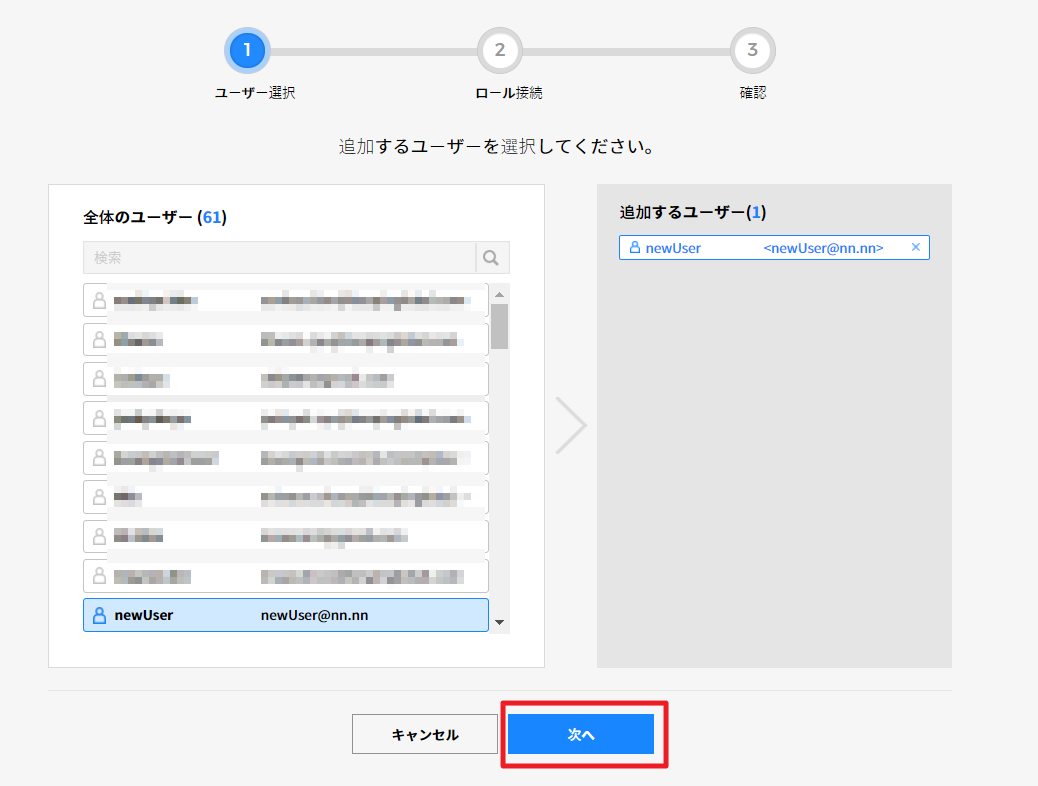1038x786 pixels.
Task: Click the user icon beside newUser in list
Action: coord(99,615)
